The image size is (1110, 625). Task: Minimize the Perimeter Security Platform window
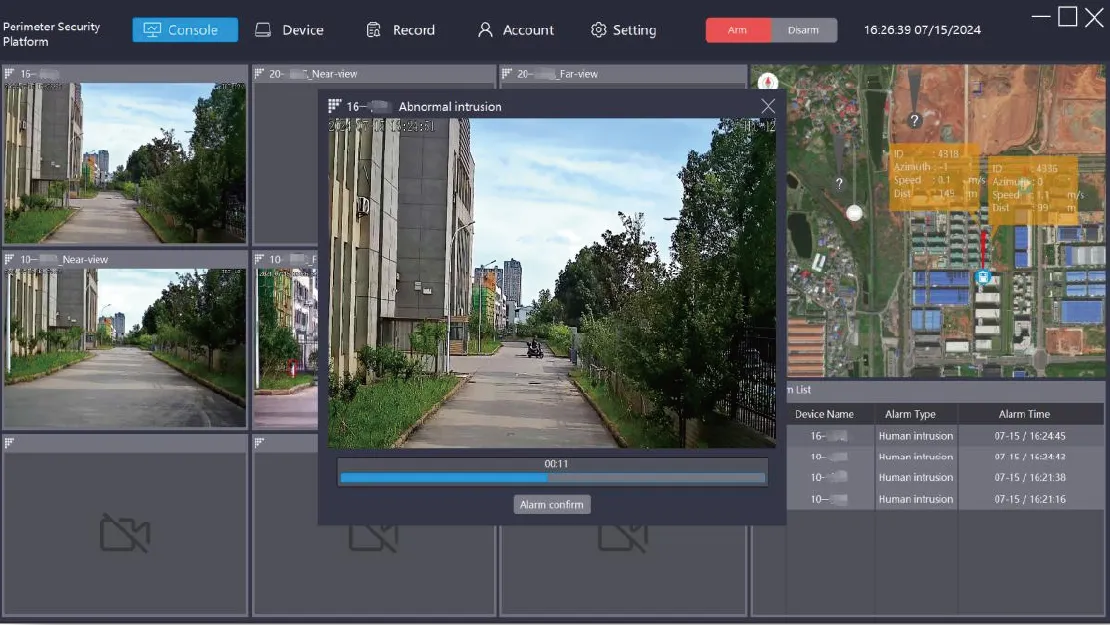(x=1041, y=16)
